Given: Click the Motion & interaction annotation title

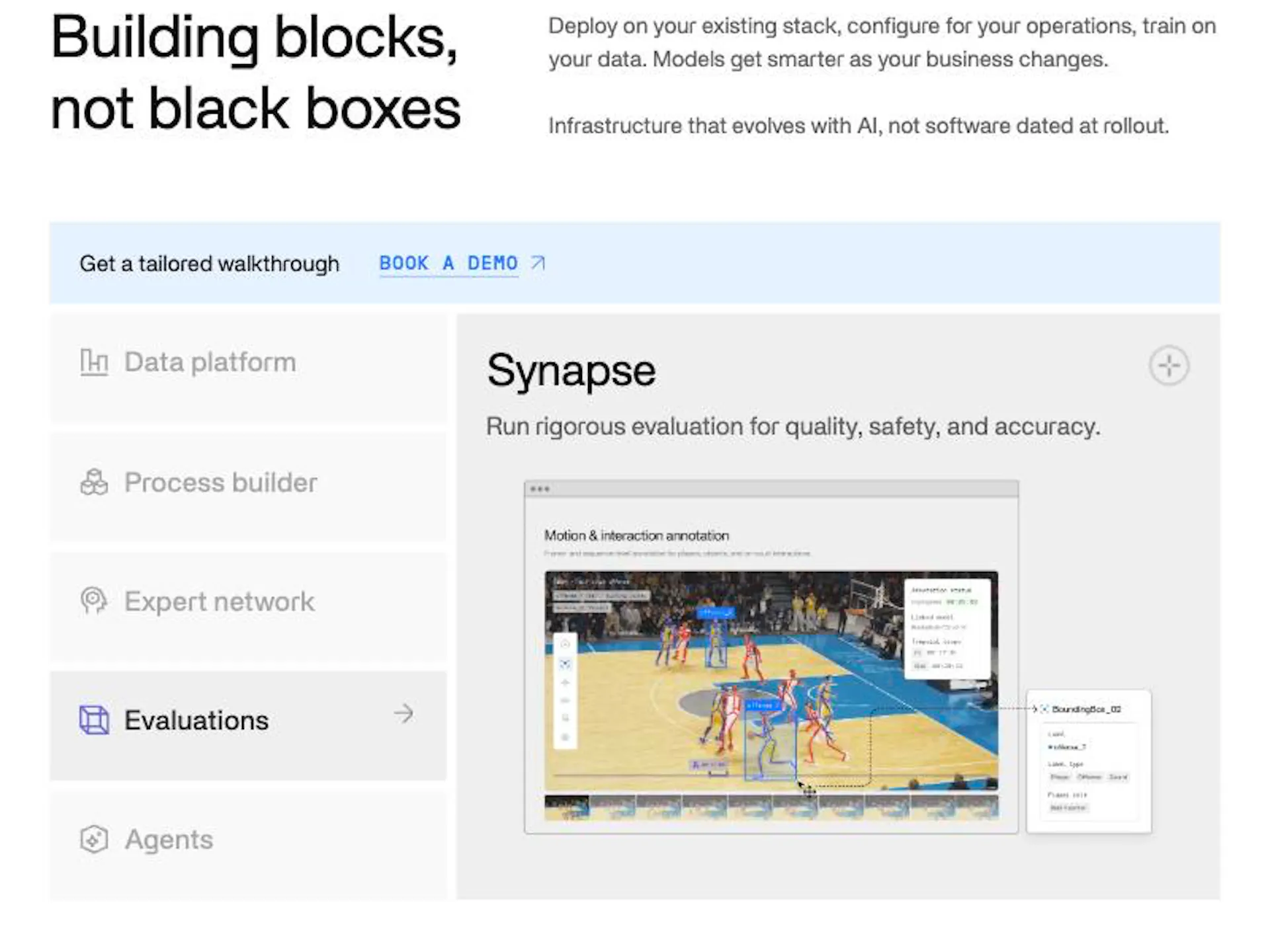Looking at the screenshot, I should (x=636, y=535).
